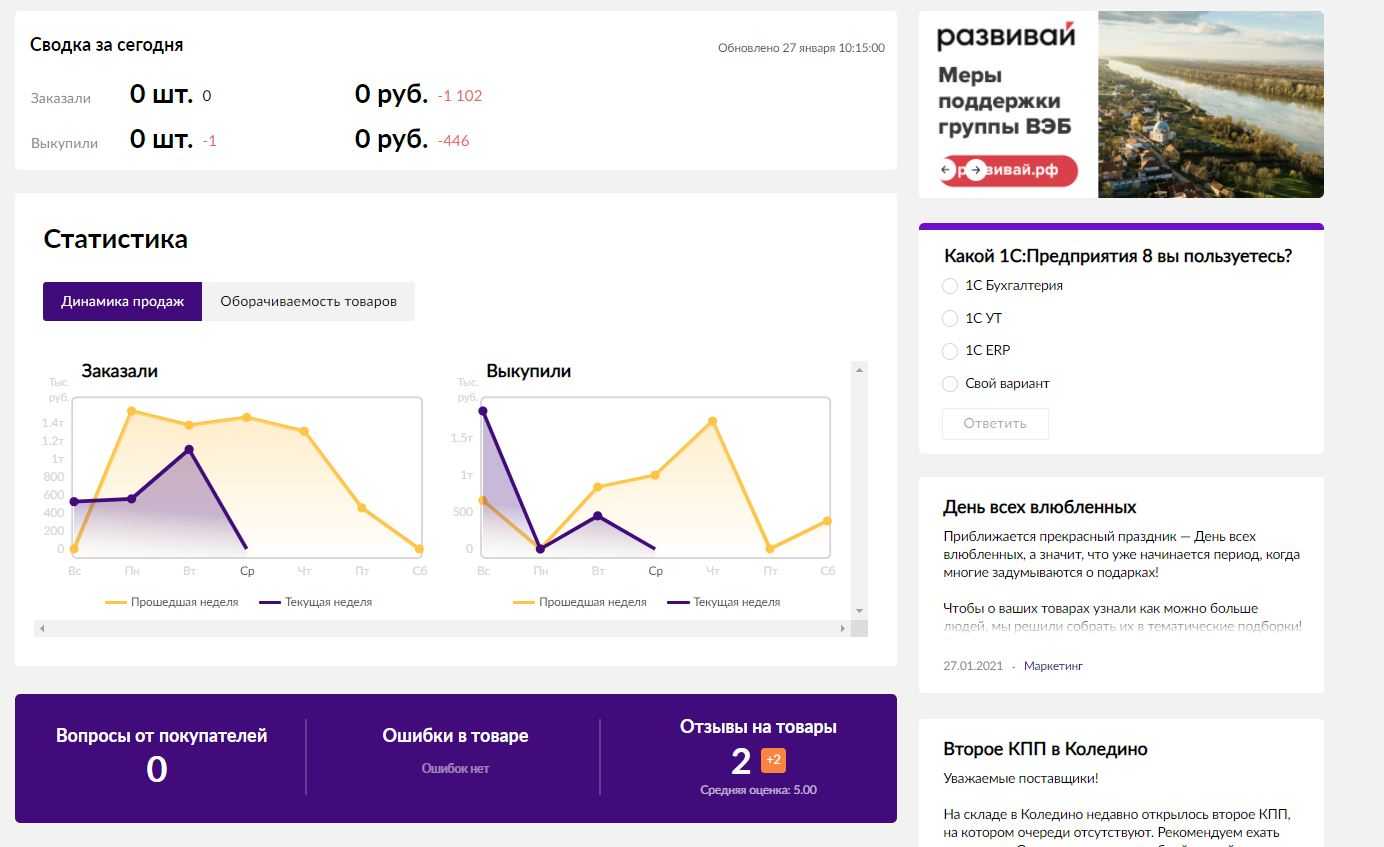This screenshot has width=1384, height=847.
Task: Click the chart panel scroll-down arrow
Action: (858, 611)
